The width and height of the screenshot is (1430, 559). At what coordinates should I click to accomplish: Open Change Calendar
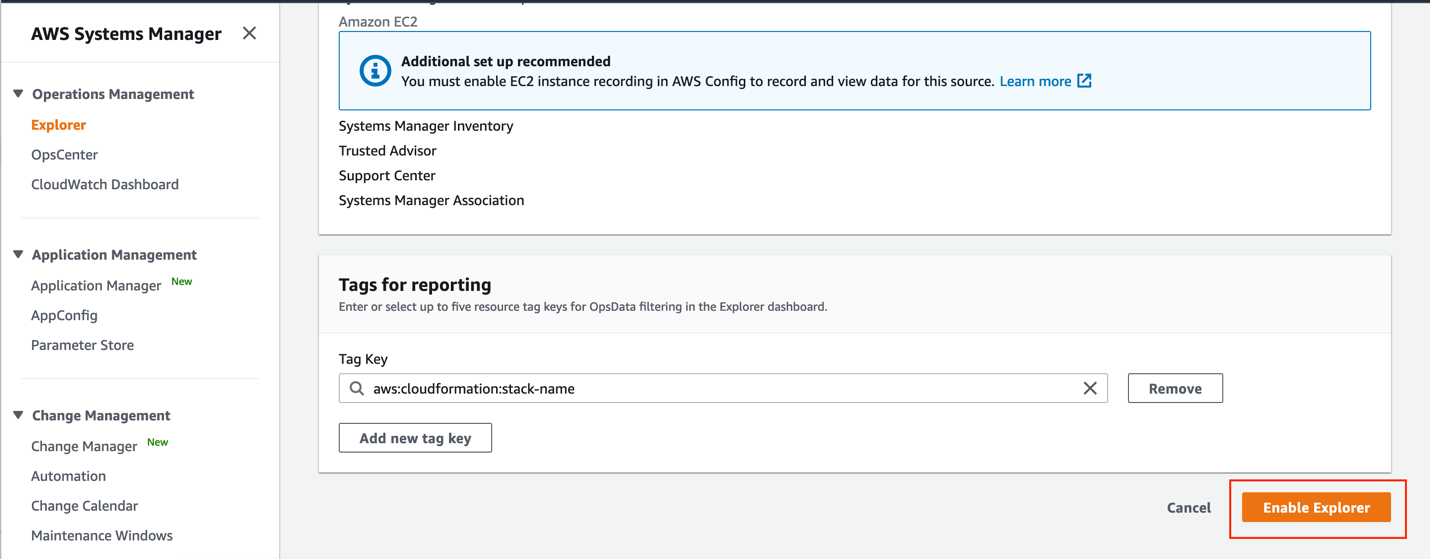pos(84,506)
